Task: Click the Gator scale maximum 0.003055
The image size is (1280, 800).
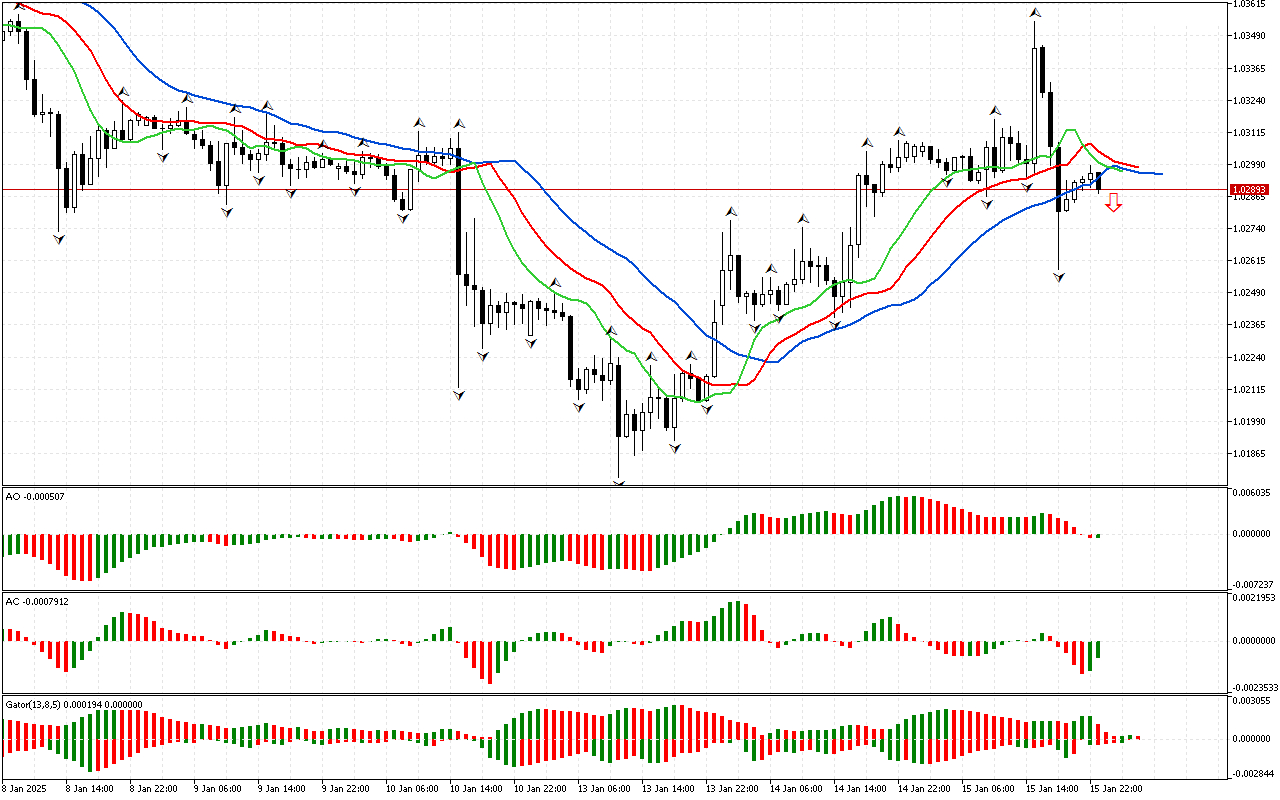Action: [x=1250, y=702]
